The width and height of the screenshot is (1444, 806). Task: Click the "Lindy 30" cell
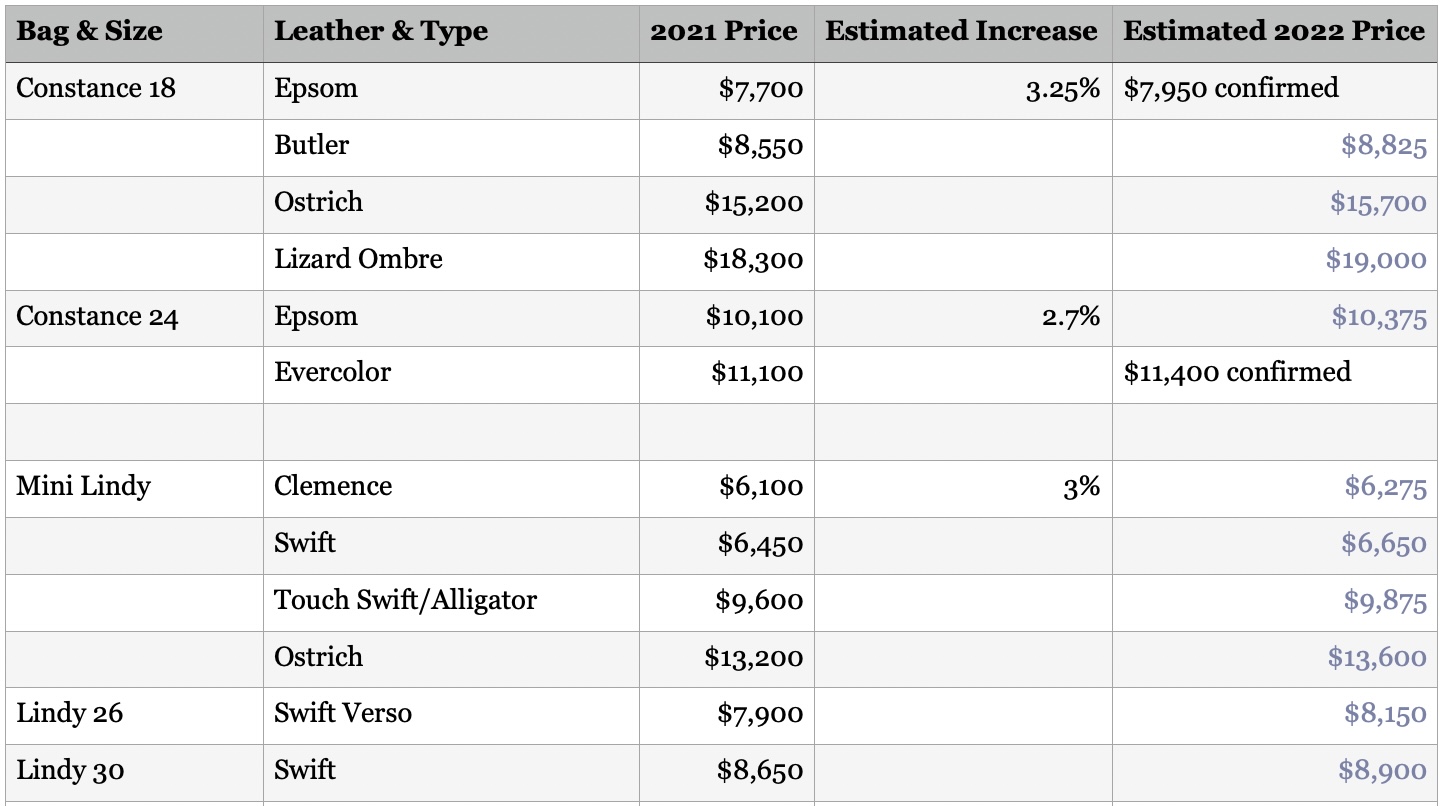click(x=71, y=771)
